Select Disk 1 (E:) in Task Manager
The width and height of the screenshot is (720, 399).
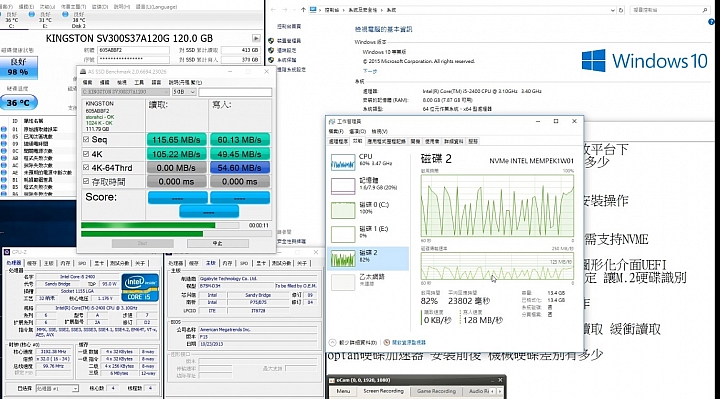point(369,233)
